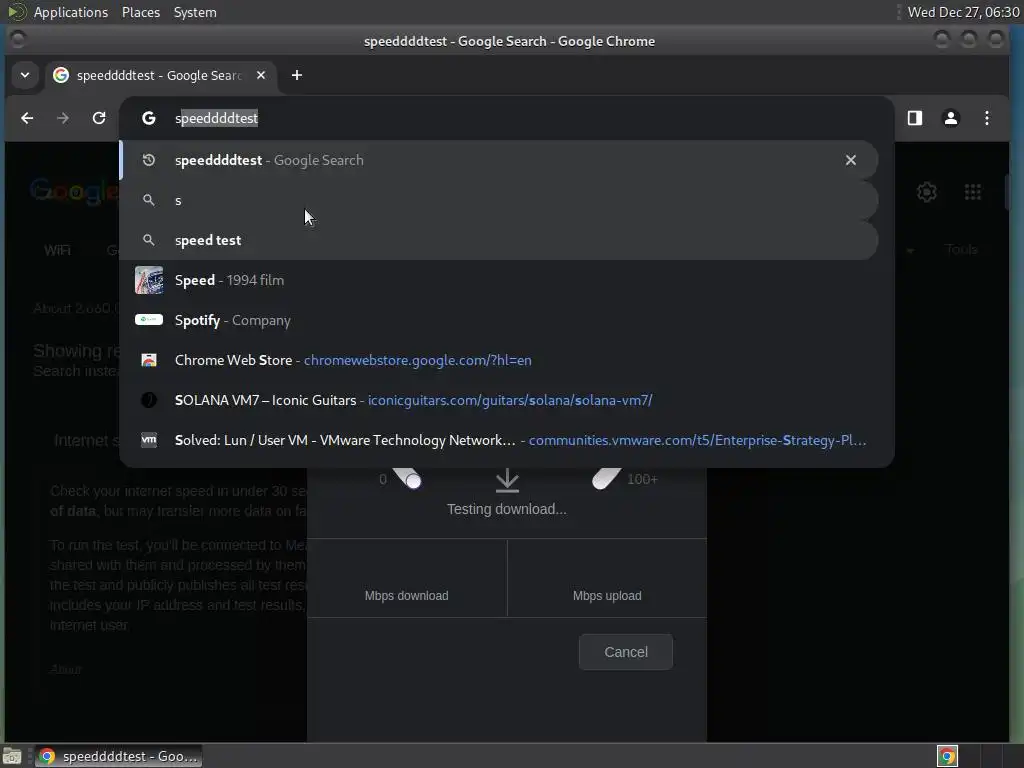This screenshot has width=1024, height=768.
Task: Open the Places menu
Action: [141, 12]
